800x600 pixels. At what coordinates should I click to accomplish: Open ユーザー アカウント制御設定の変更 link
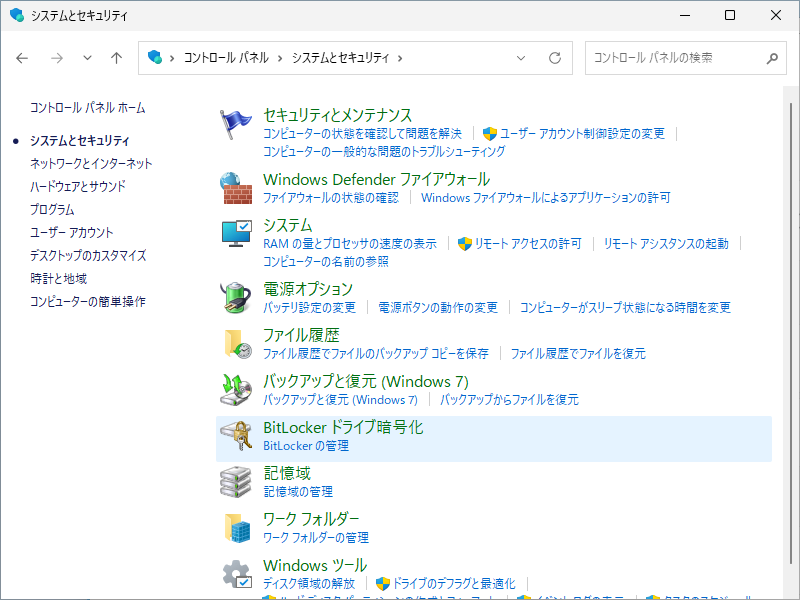(582, 134)
